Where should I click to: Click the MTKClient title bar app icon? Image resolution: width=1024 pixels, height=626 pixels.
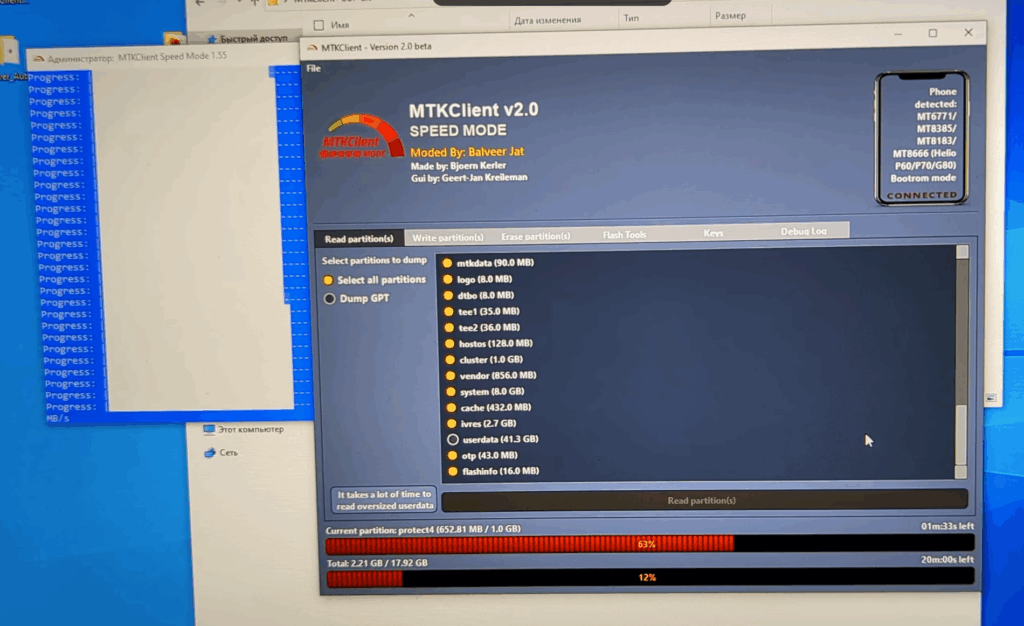311,47
